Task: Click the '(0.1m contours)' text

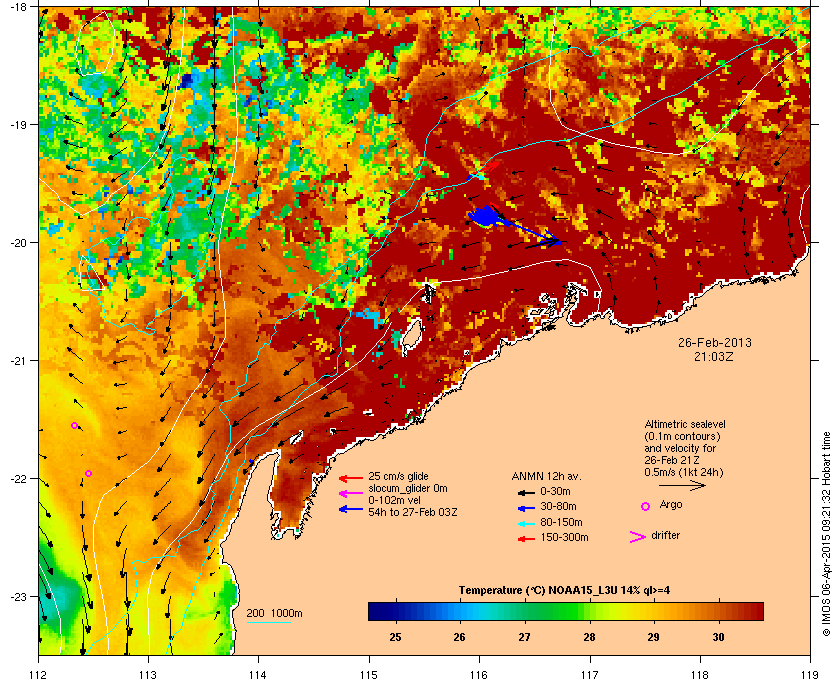Action: click(682, 436)
